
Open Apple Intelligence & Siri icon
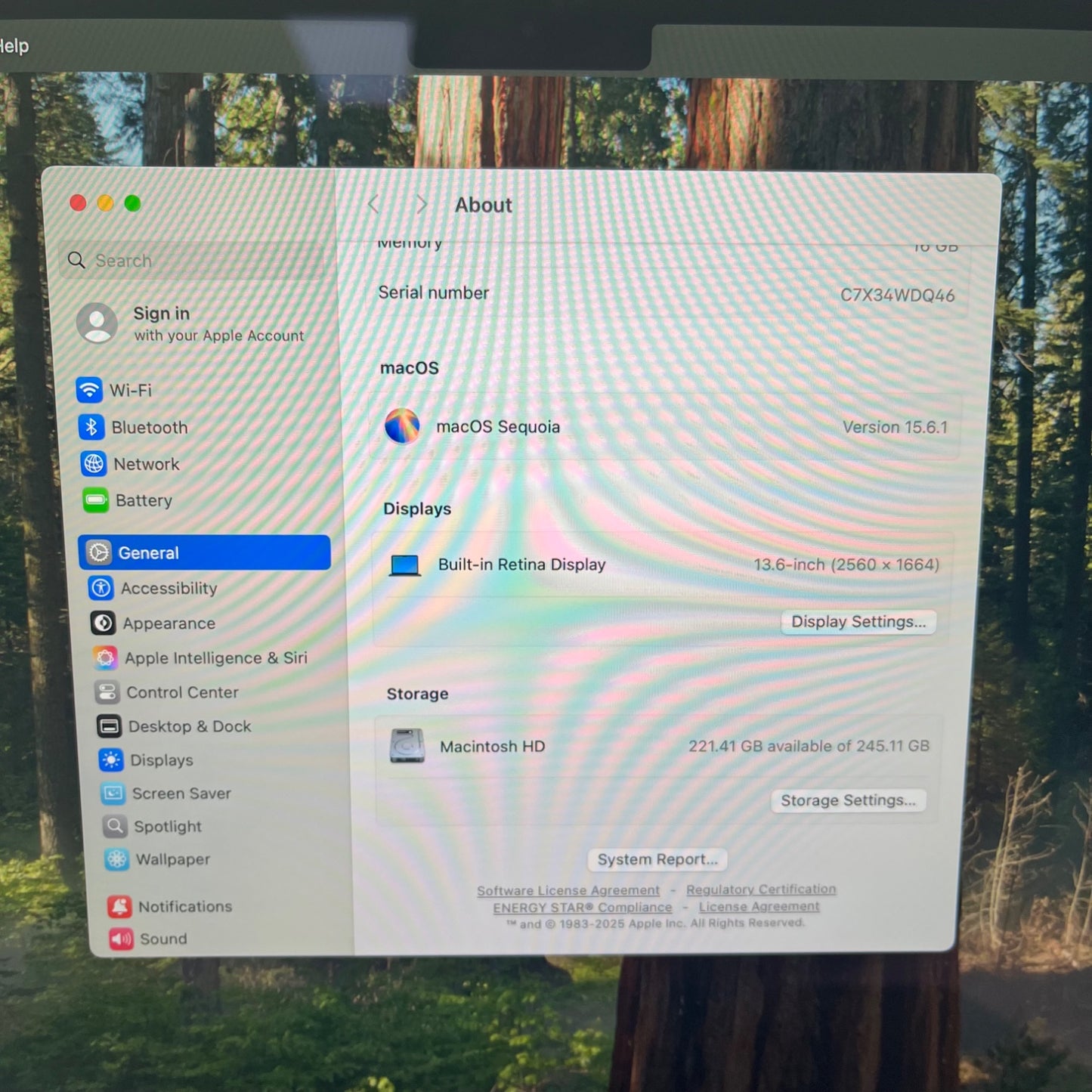(105, 657)
